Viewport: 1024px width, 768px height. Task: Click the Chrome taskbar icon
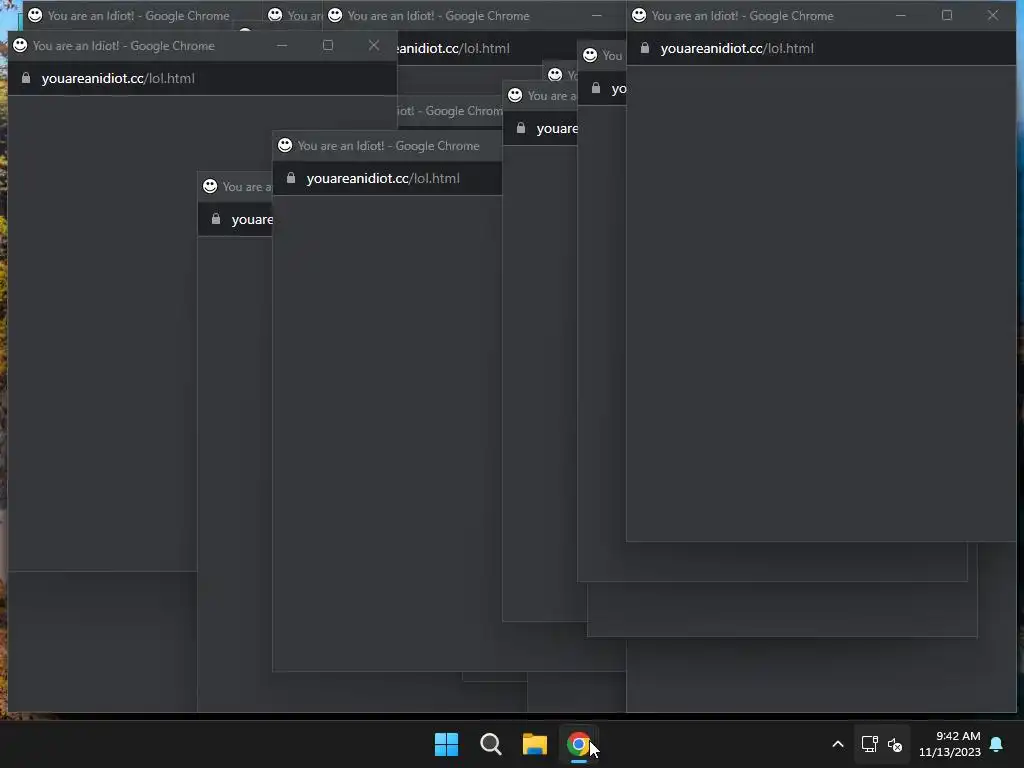[x=578, y=744]
